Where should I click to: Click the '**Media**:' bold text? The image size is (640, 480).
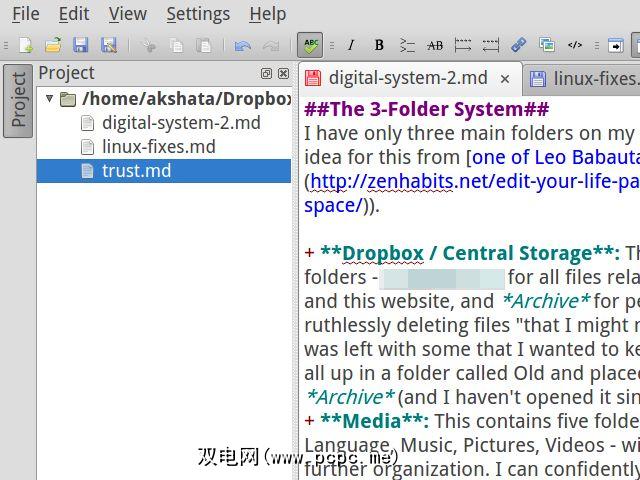pos(375,422)
